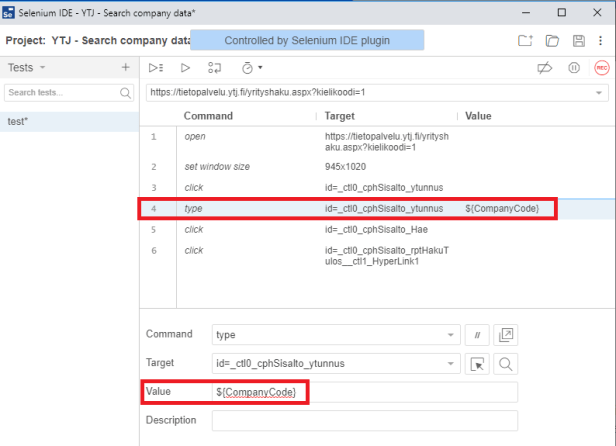The width and height of the screenshot is (616, 446).
Task: Click Select target in page icon
Action: pyautogui.click(x=479, y=363)
